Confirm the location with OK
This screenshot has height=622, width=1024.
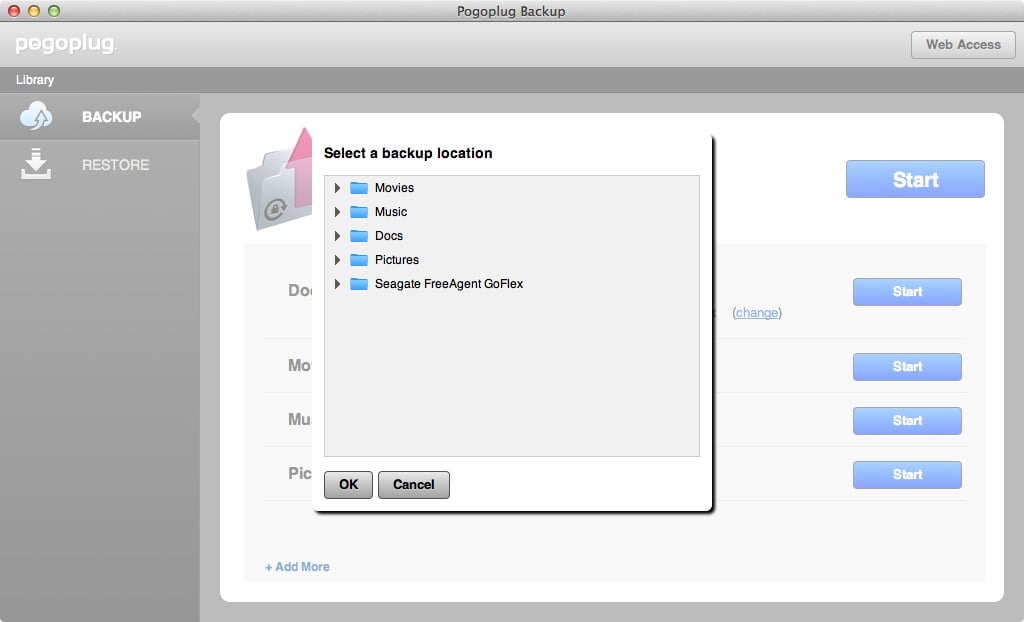point(348,485)
